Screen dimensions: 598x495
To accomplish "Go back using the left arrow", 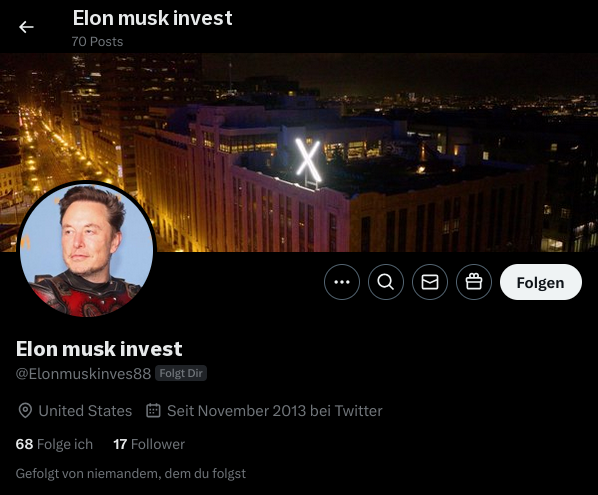I will coord(26,27).
